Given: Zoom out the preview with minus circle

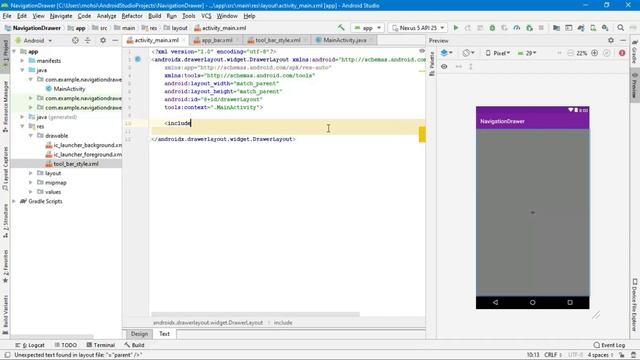Looking at the screenshot, I should pos(571,53).
